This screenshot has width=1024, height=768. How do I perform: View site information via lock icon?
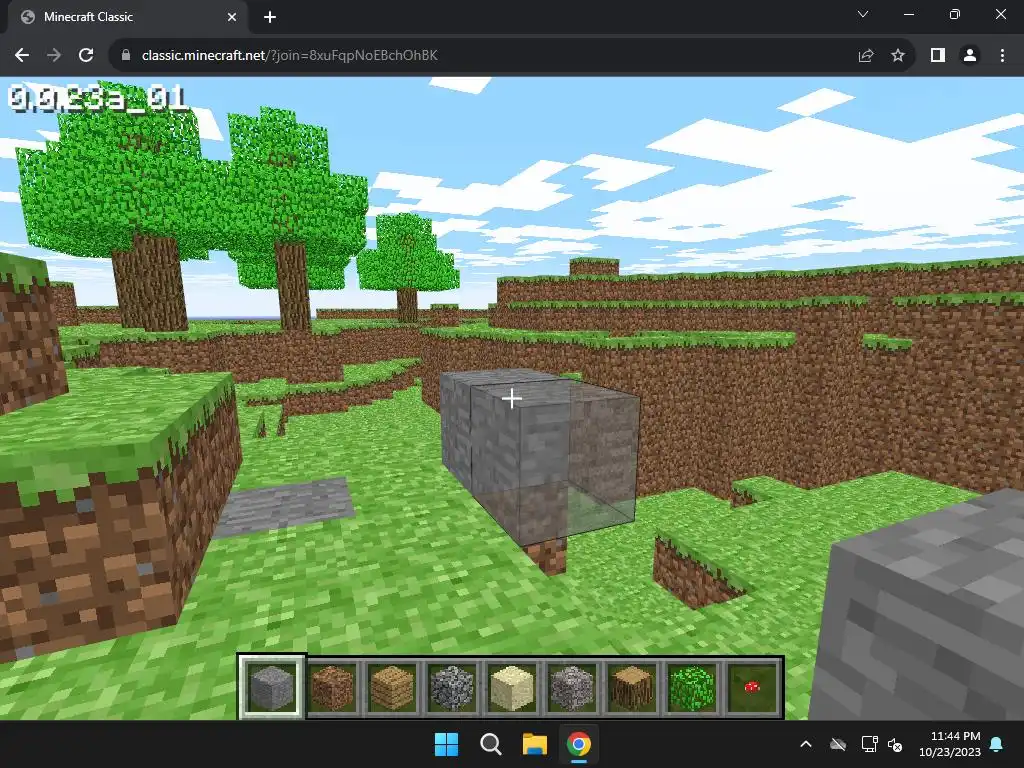[126, 56]
